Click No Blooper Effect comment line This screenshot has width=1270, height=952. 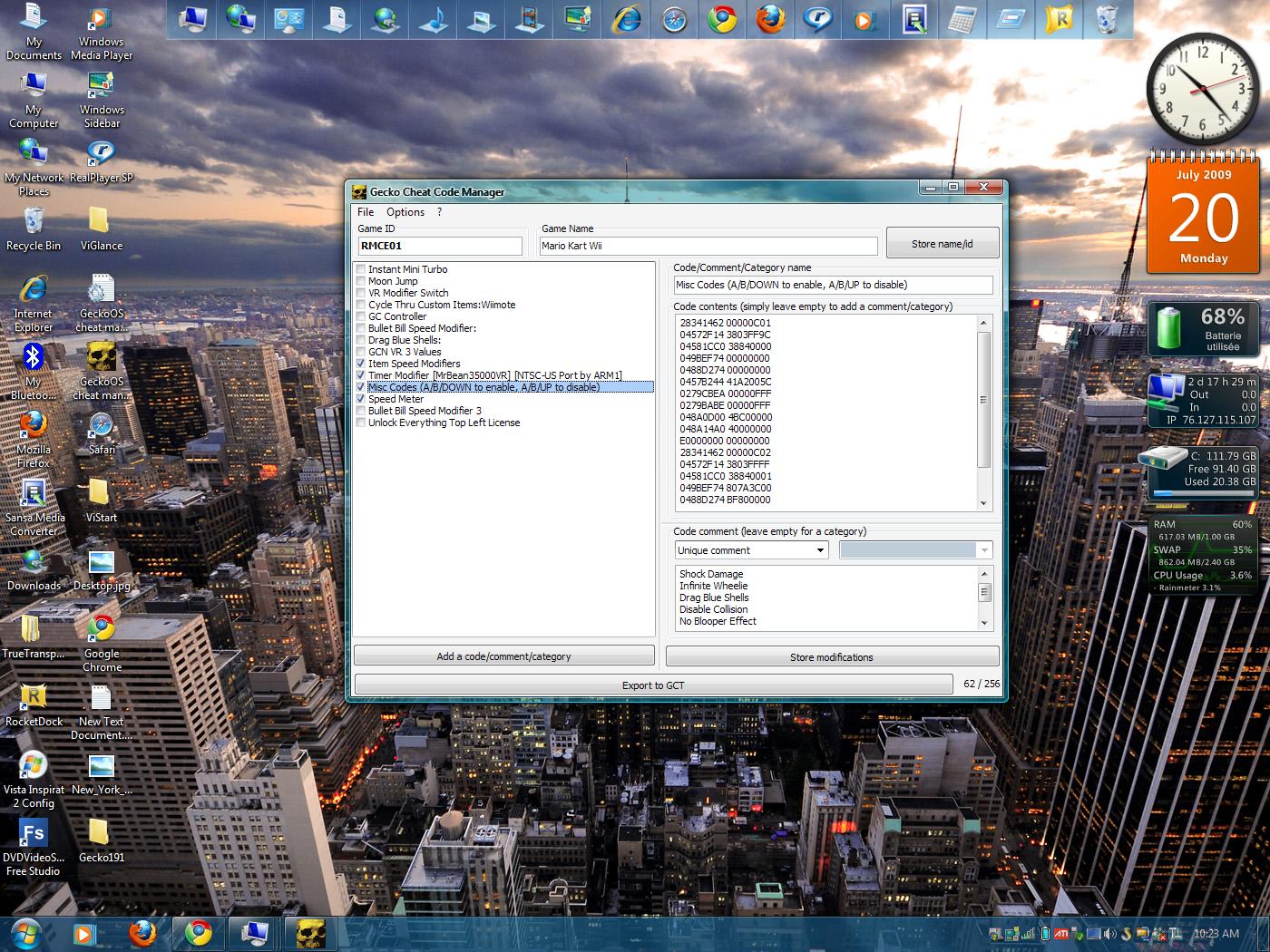(x=718, y=621)
